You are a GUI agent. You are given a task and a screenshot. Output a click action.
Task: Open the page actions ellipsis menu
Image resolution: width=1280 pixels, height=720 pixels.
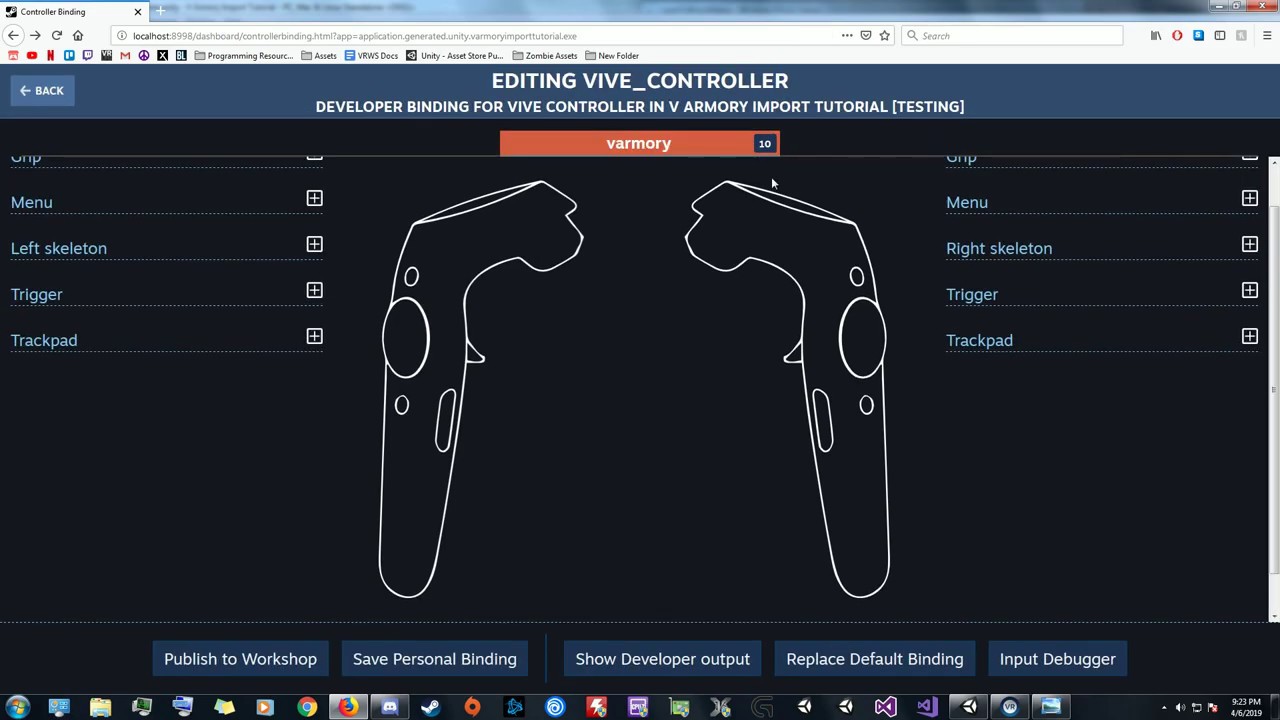847,36
